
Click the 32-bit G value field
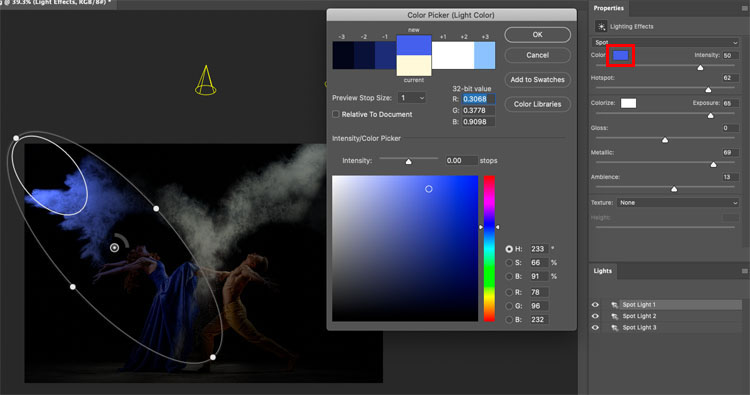[478, 110]
